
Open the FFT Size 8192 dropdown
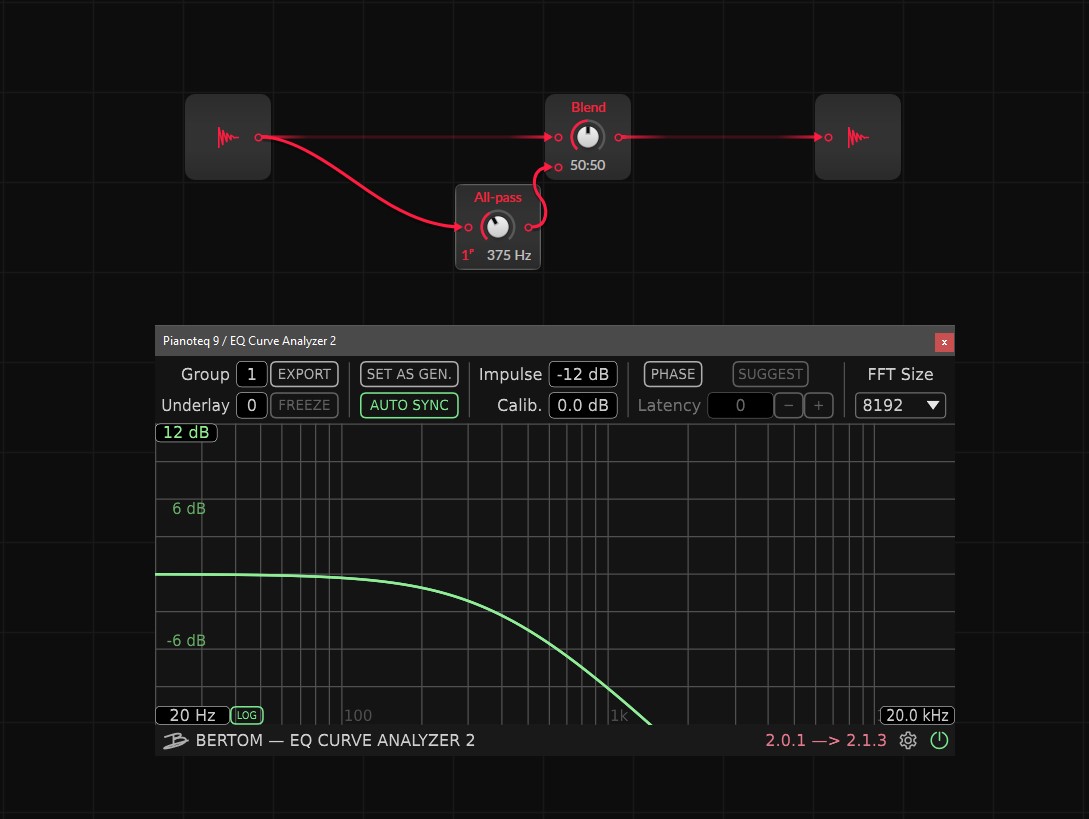click(900, 405)
